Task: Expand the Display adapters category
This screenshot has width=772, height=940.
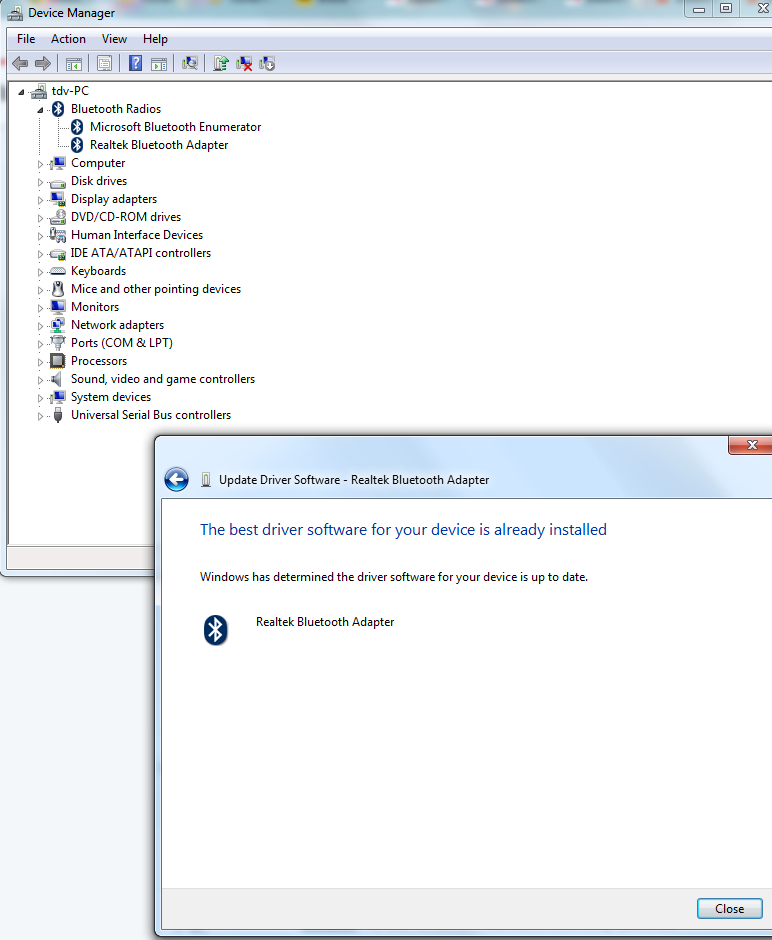Action: click(40, 200)
